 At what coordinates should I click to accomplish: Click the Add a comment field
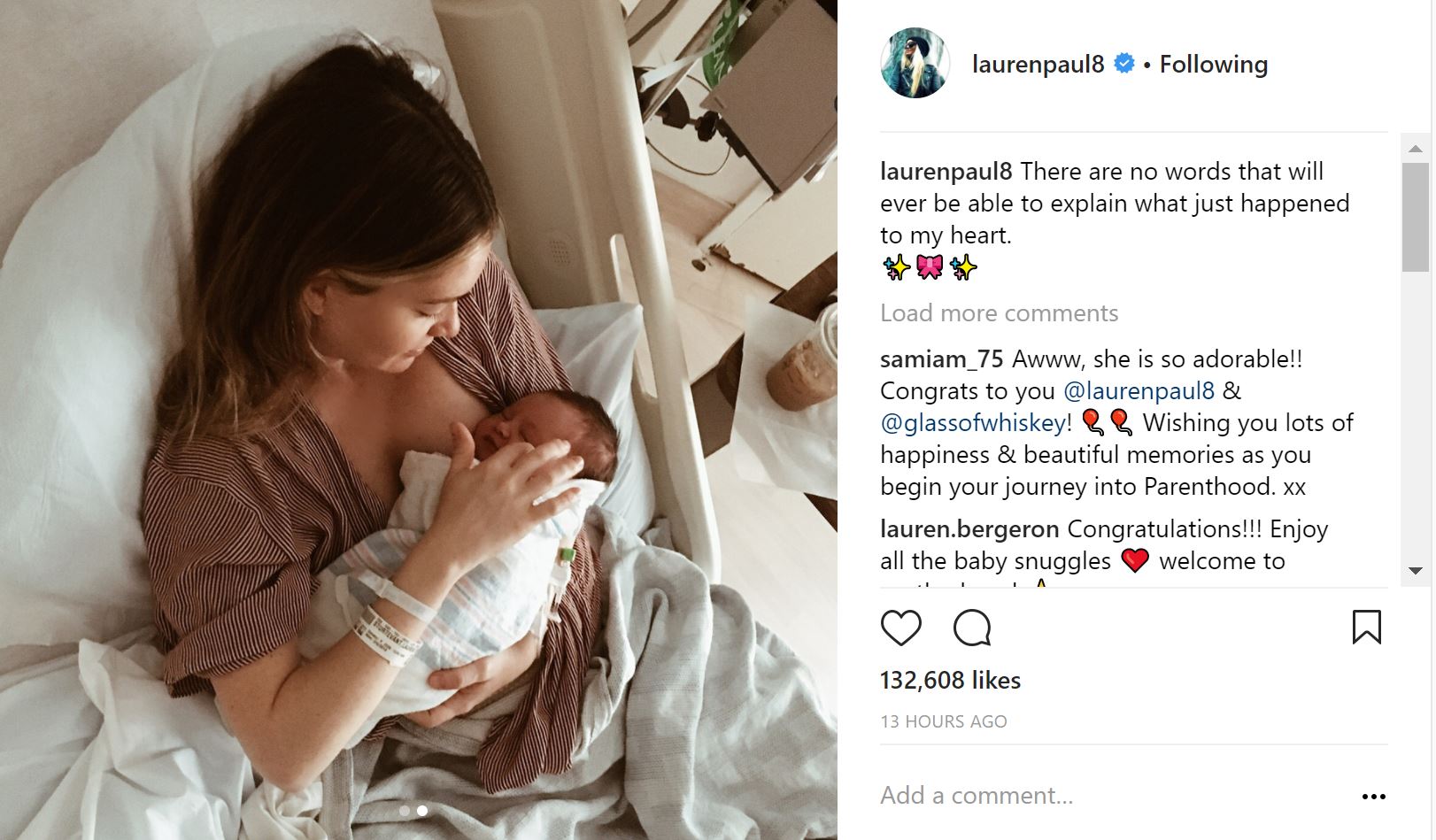point(1116,796)
